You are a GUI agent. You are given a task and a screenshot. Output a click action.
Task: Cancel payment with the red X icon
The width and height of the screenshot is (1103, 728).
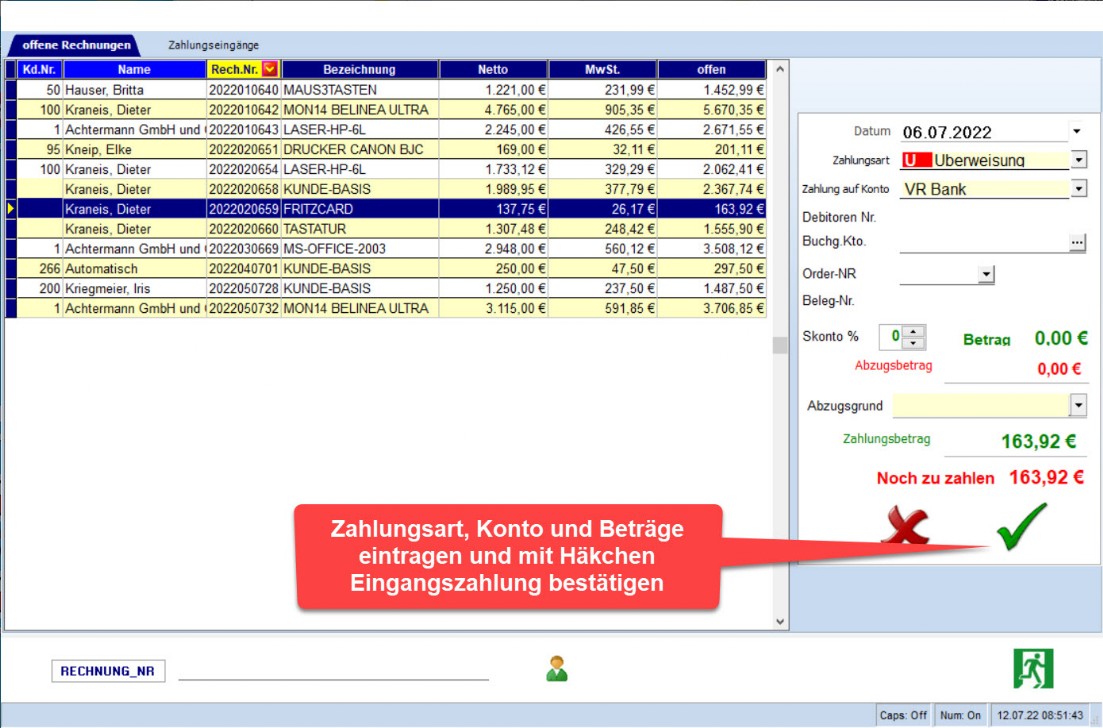click(905, 526)
